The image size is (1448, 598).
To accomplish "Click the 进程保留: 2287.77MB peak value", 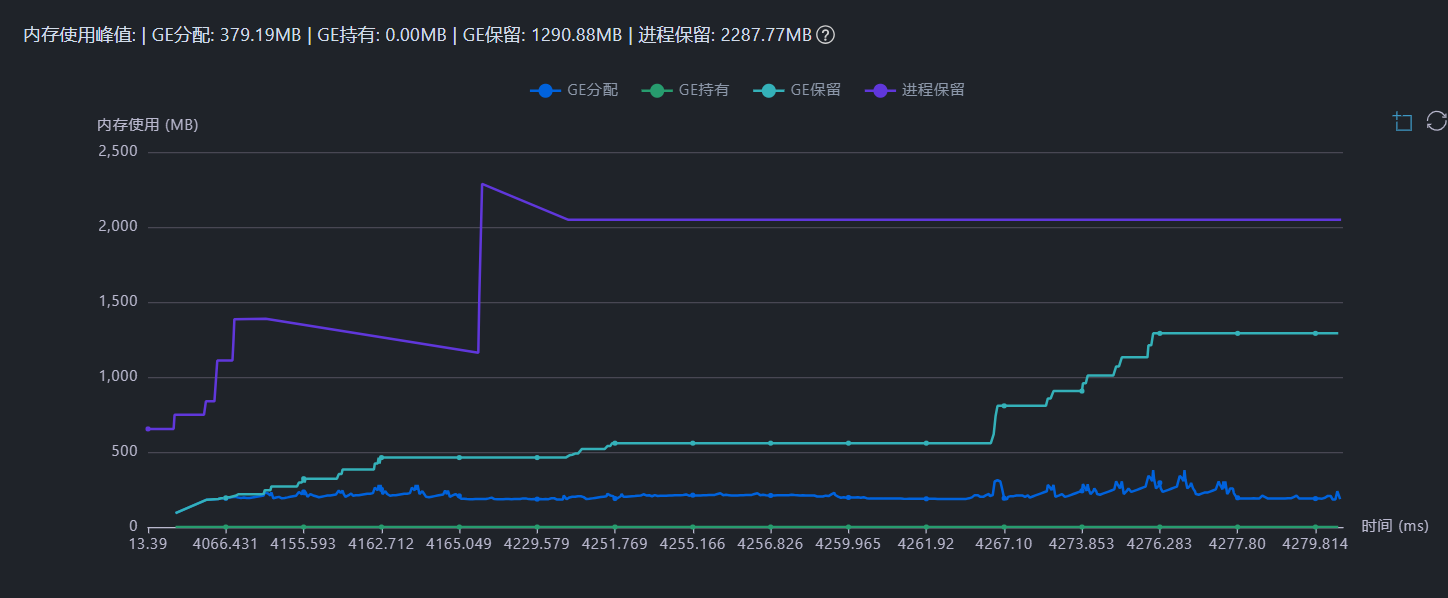I will [x=725, y=35].
